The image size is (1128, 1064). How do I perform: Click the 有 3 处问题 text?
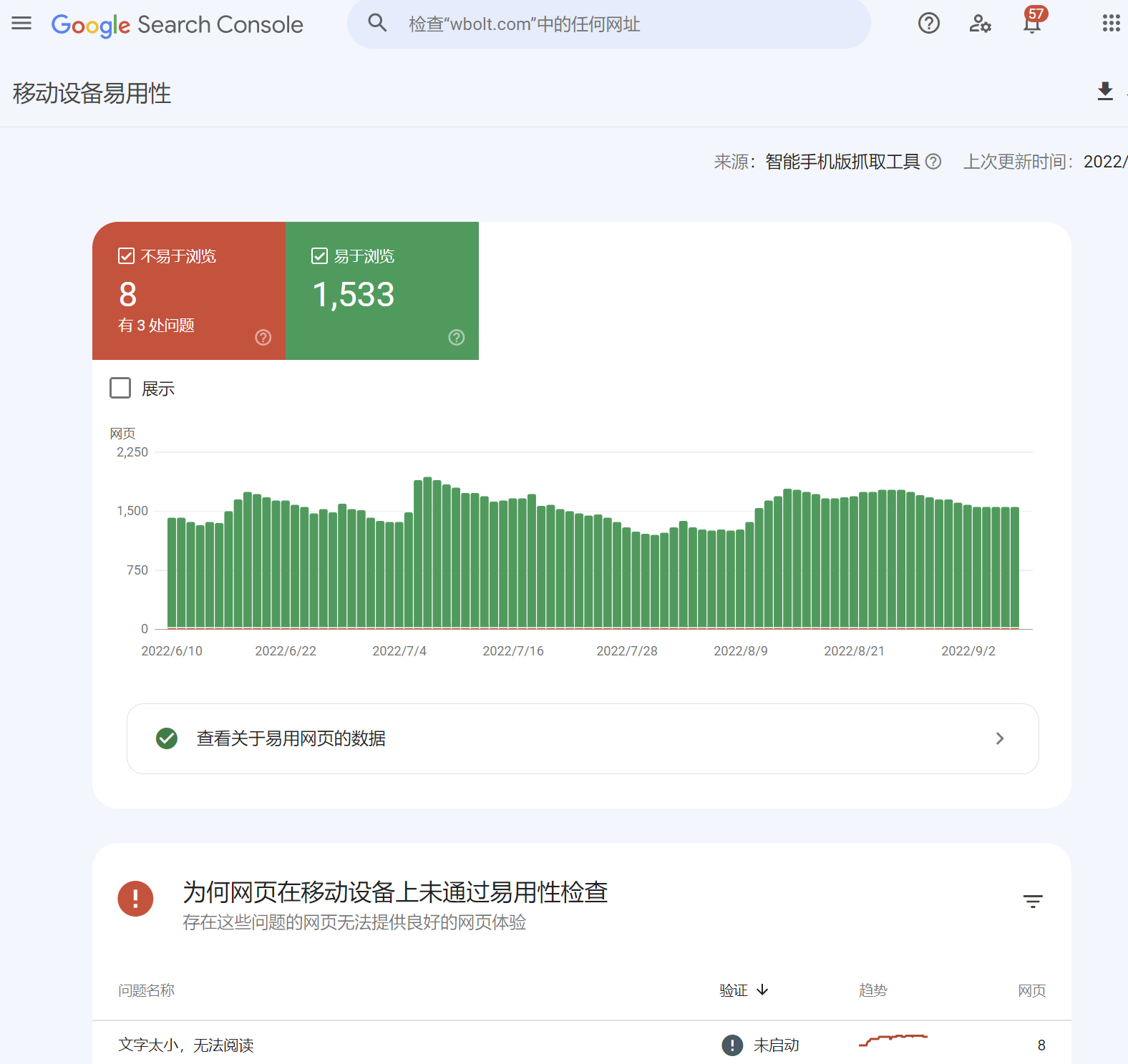[157, 326]
